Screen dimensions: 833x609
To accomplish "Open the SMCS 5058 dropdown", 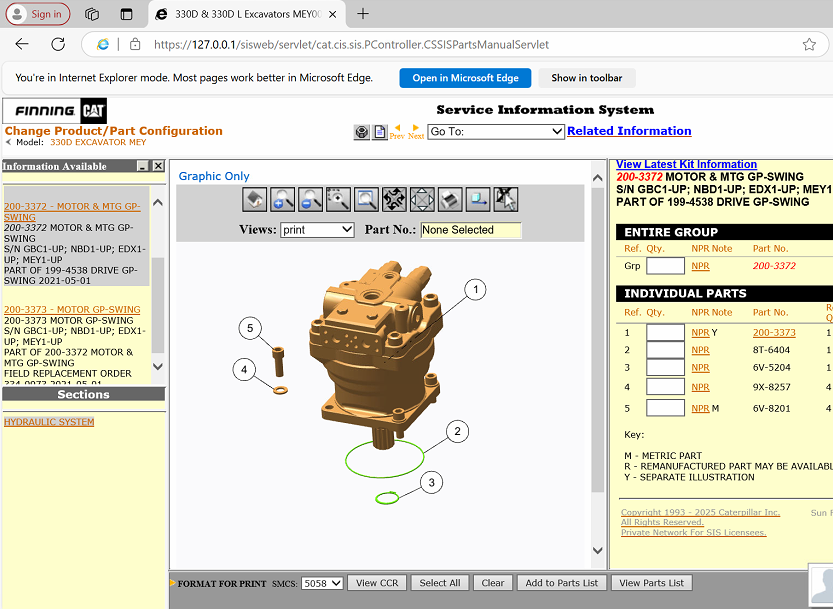I will 320,583.
